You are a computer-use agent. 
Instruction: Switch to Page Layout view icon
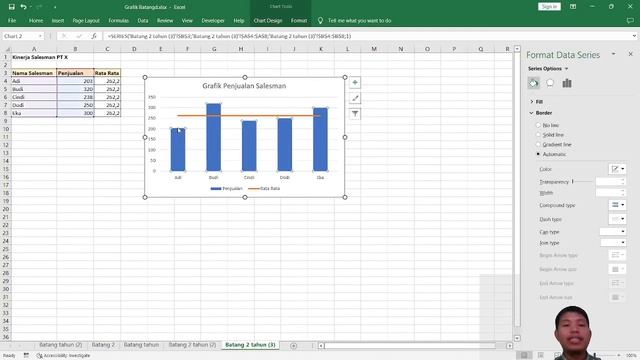[541, 356]
